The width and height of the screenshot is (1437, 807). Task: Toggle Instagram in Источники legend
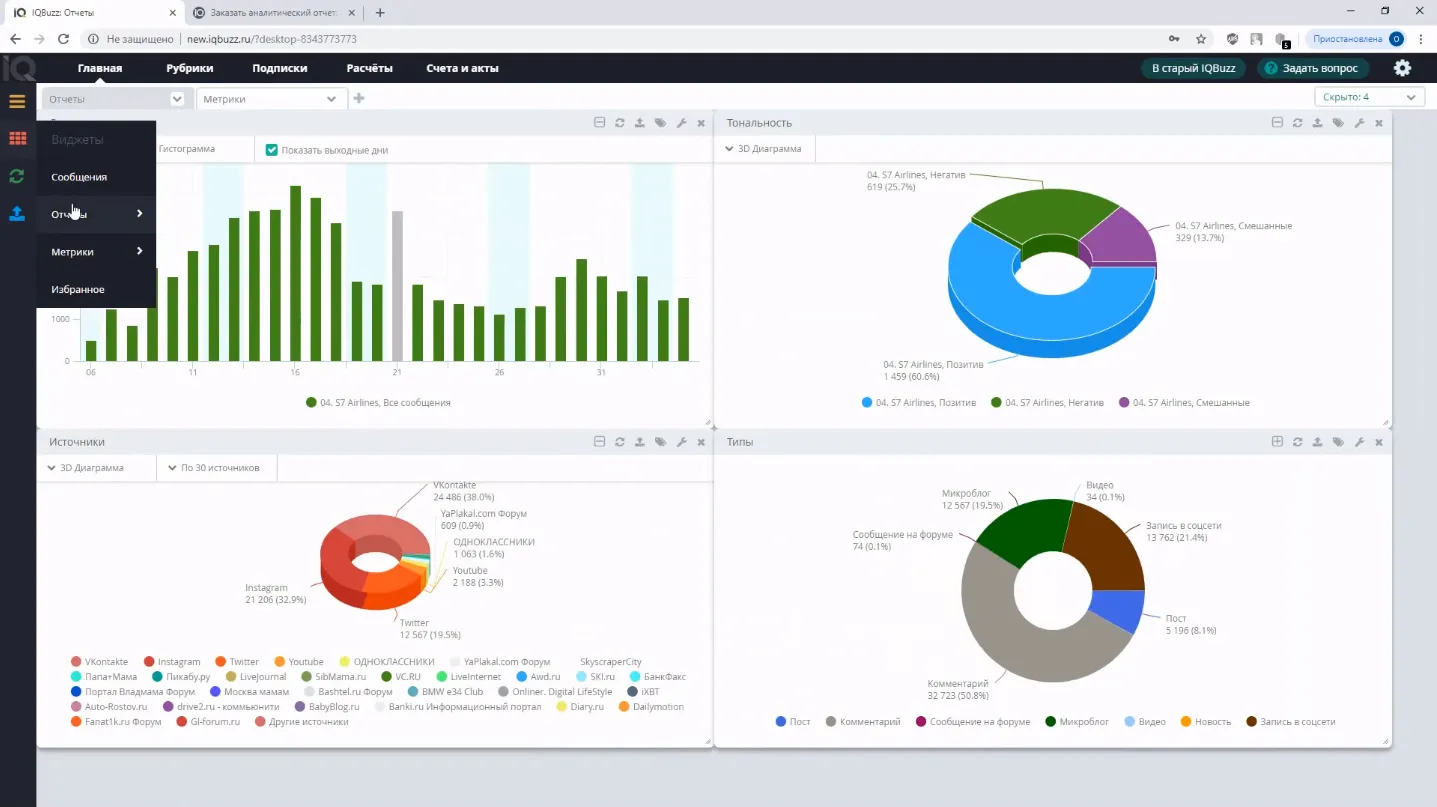pyautogui.click(x=172, y=662)
